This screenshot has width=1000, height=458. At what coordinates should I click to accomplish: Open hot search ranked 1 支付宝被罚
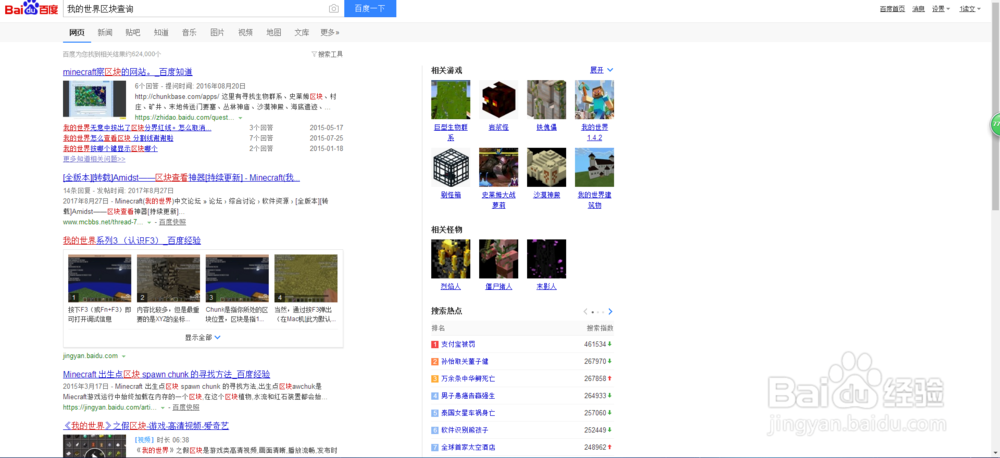(x=459, y=344)
